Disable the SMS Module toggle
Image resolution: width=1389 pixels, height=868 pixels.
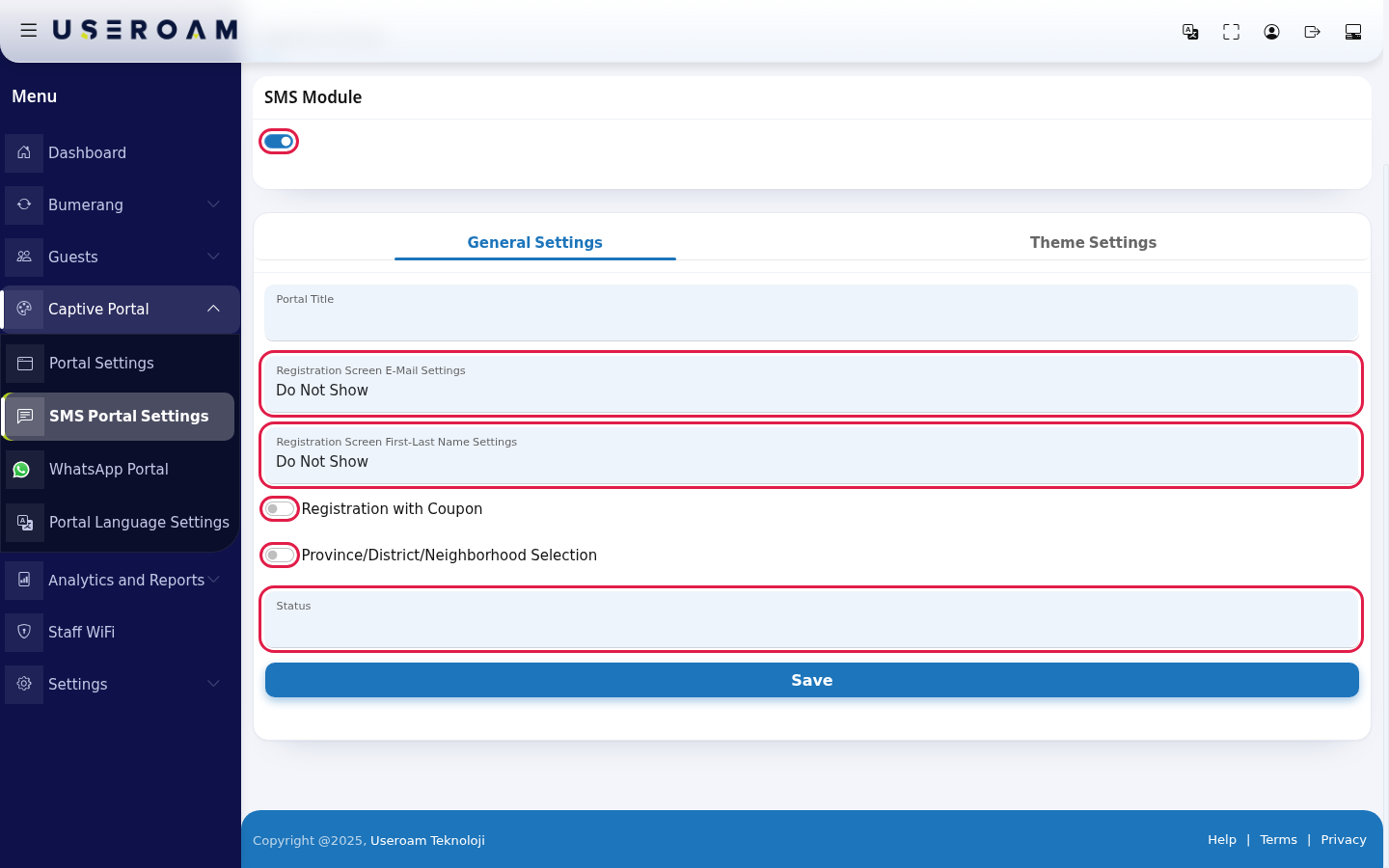[x=279, y=142]
